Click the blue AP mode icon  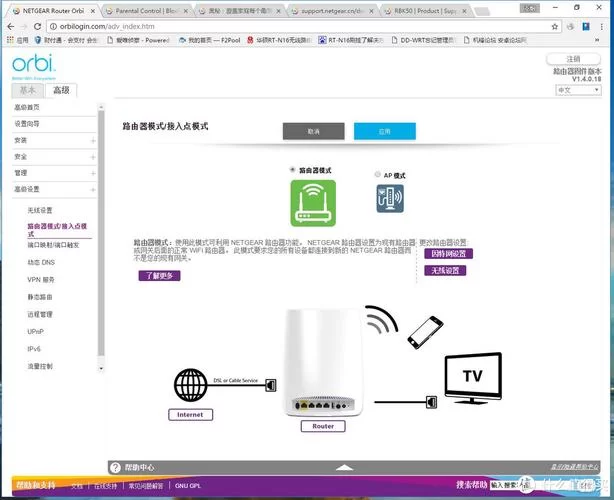[x=390, y=199]
